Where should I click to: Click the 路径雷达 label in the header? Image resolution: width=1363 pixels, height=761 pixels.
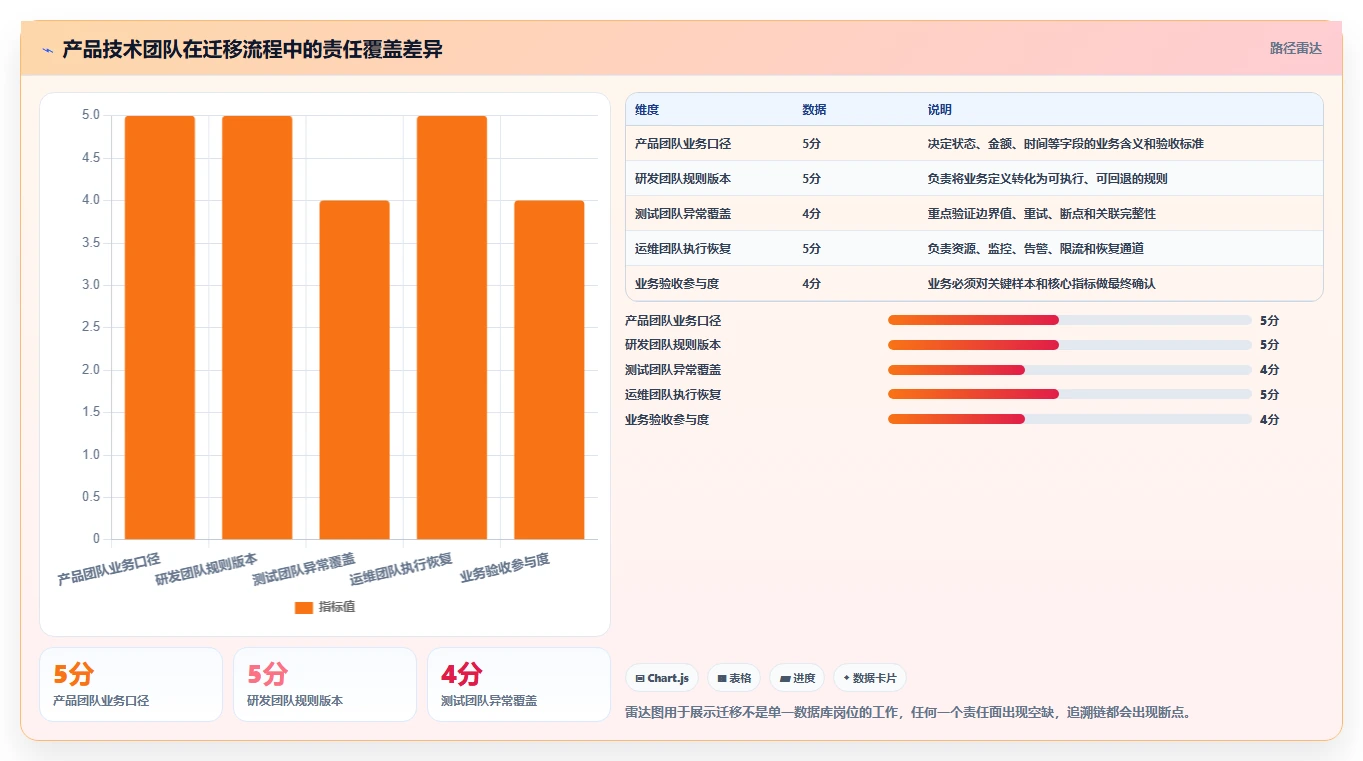pyautogui.click(x=1296, y=48)
